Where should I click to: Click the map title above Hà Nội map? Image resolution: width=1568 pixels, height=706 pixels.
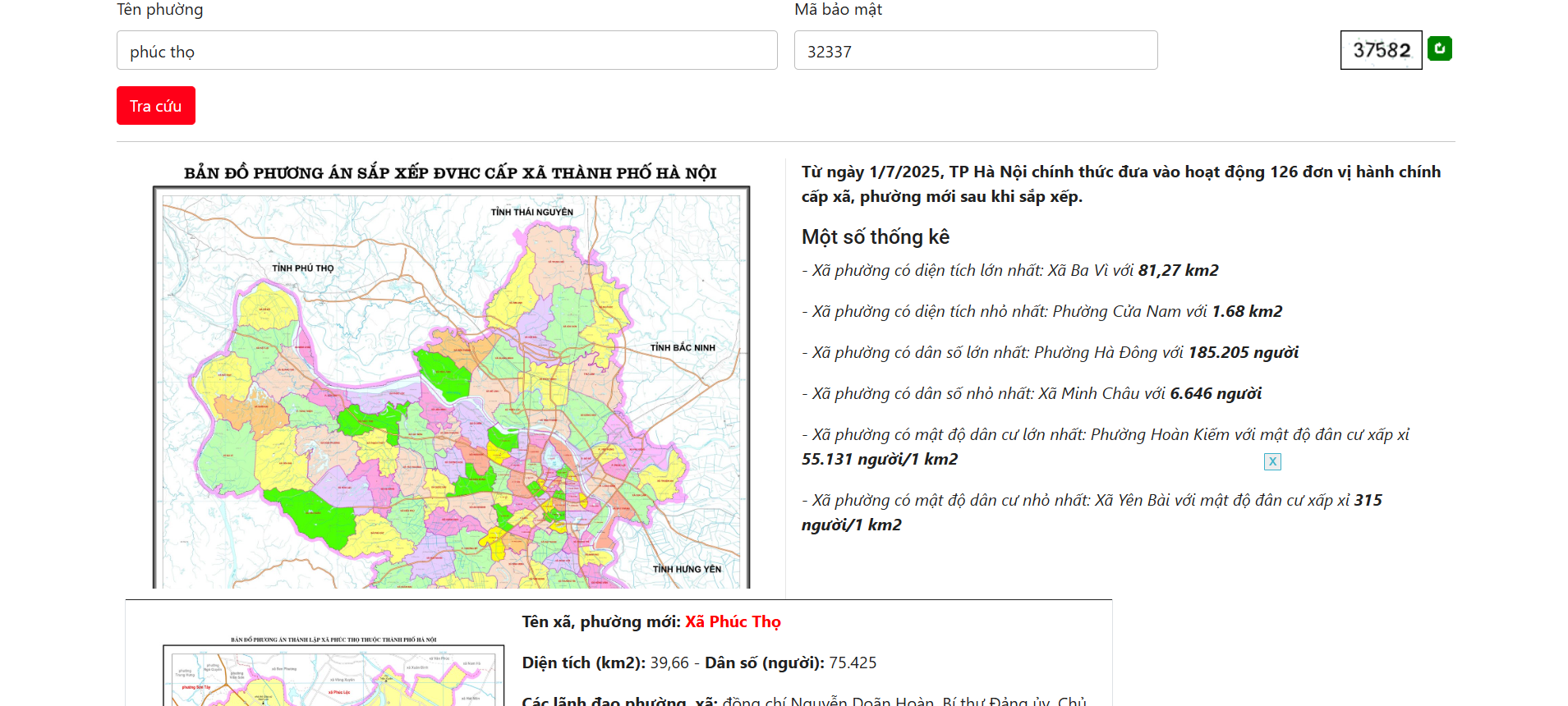[450, 173]
